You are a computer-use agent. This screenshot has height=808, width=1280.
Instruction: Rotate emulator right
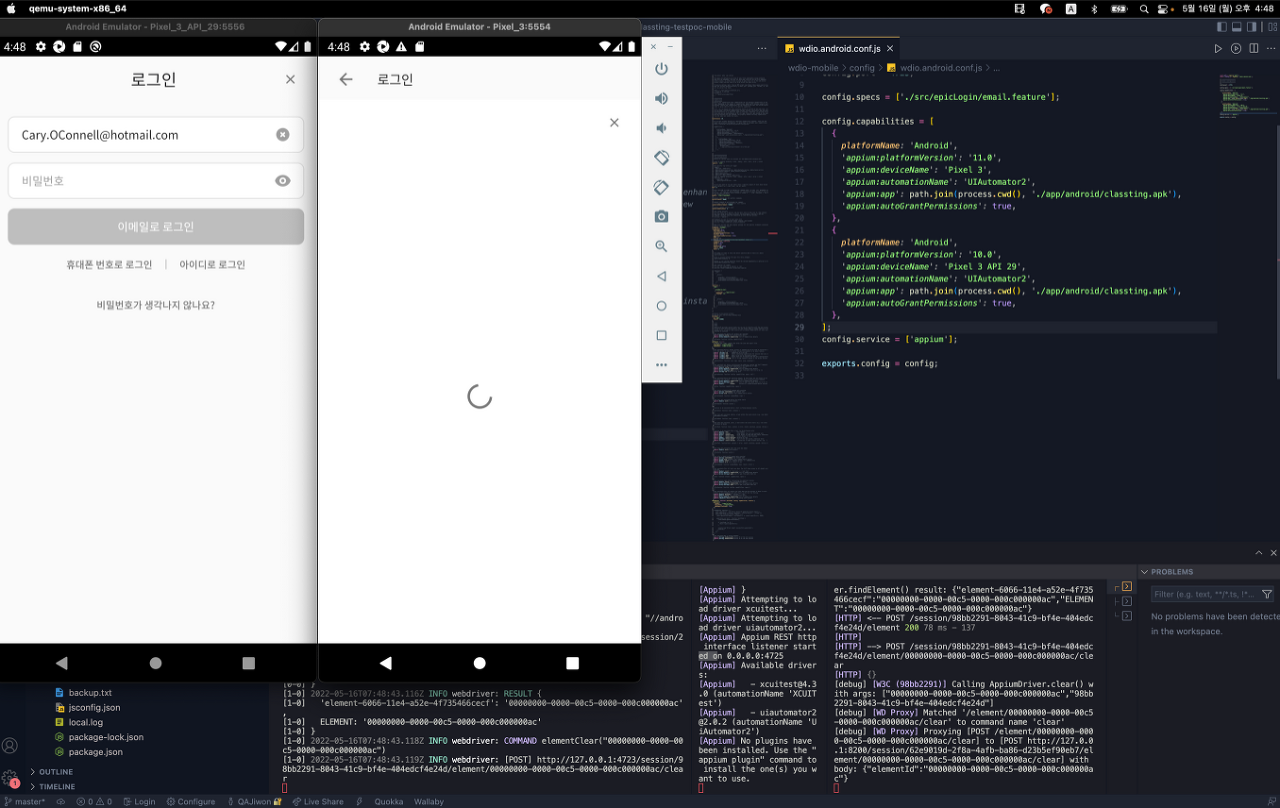(661, 187)
